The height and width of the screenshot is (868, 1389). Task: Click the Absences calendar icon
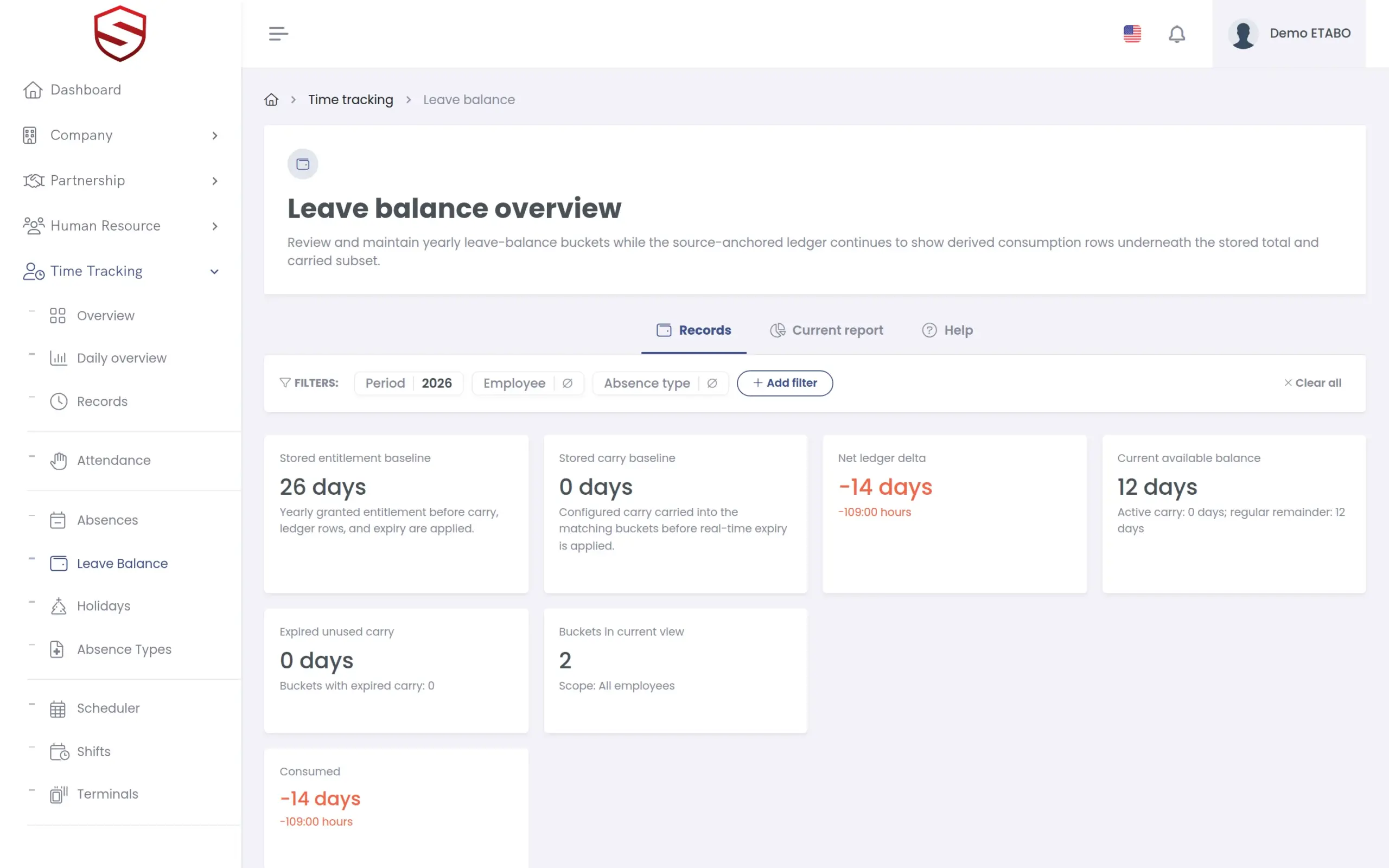coord(58,520)
